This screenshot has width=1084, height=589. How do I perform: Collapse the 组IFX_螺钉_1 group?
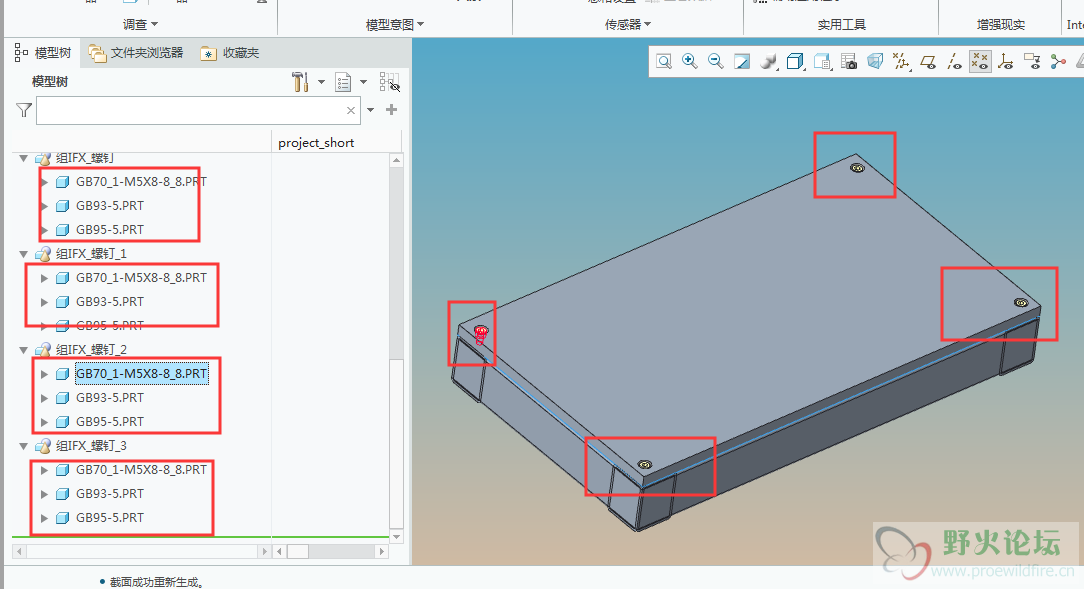24,254
